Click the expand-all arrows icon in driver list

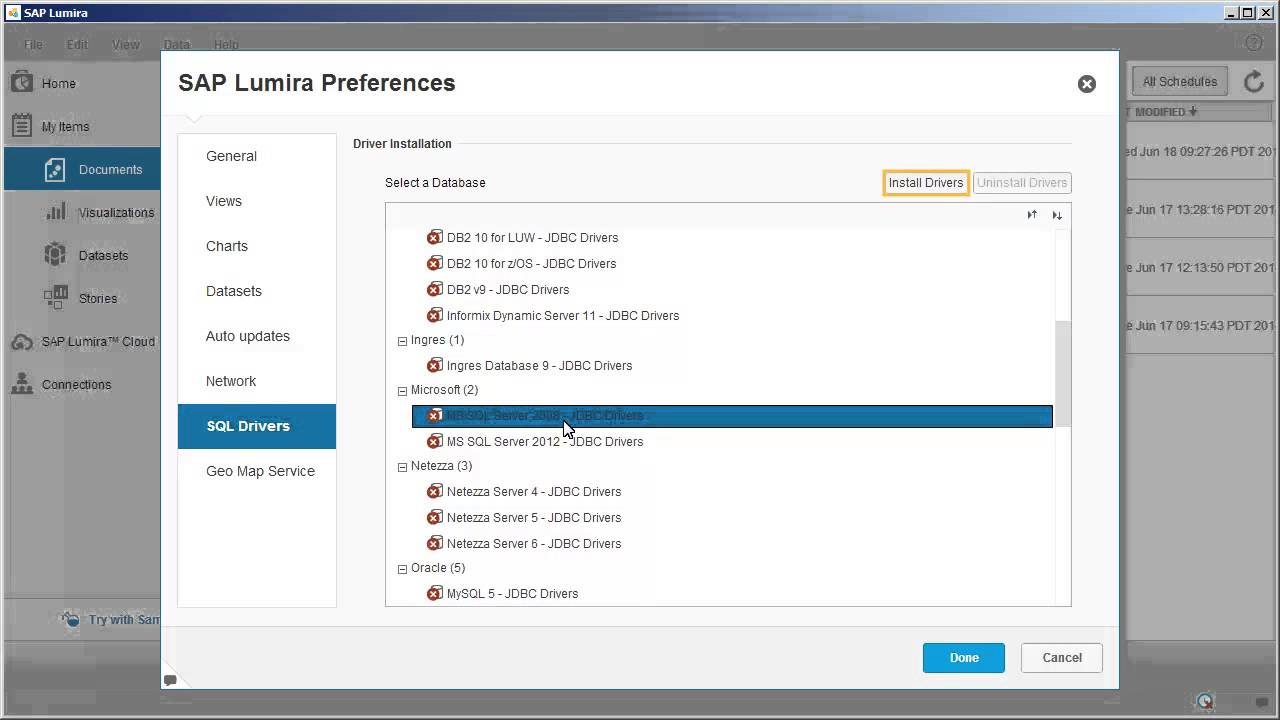click(1032, 215)
